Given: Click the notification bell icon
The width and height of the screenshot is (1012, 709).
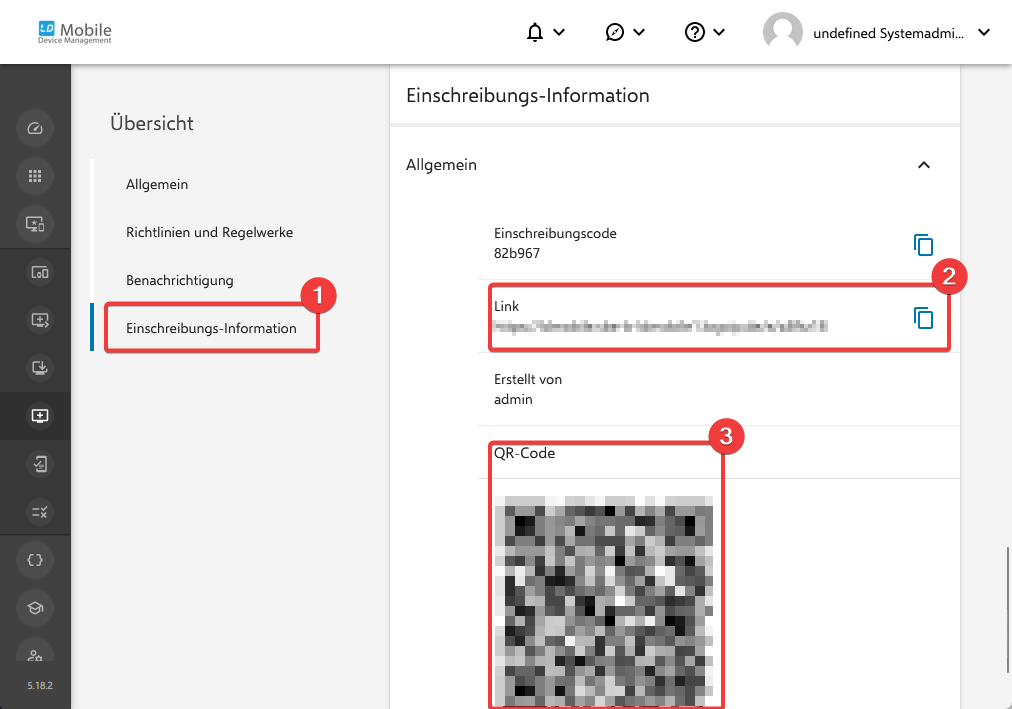Looking at the screenshot, I should pos(534,32).
